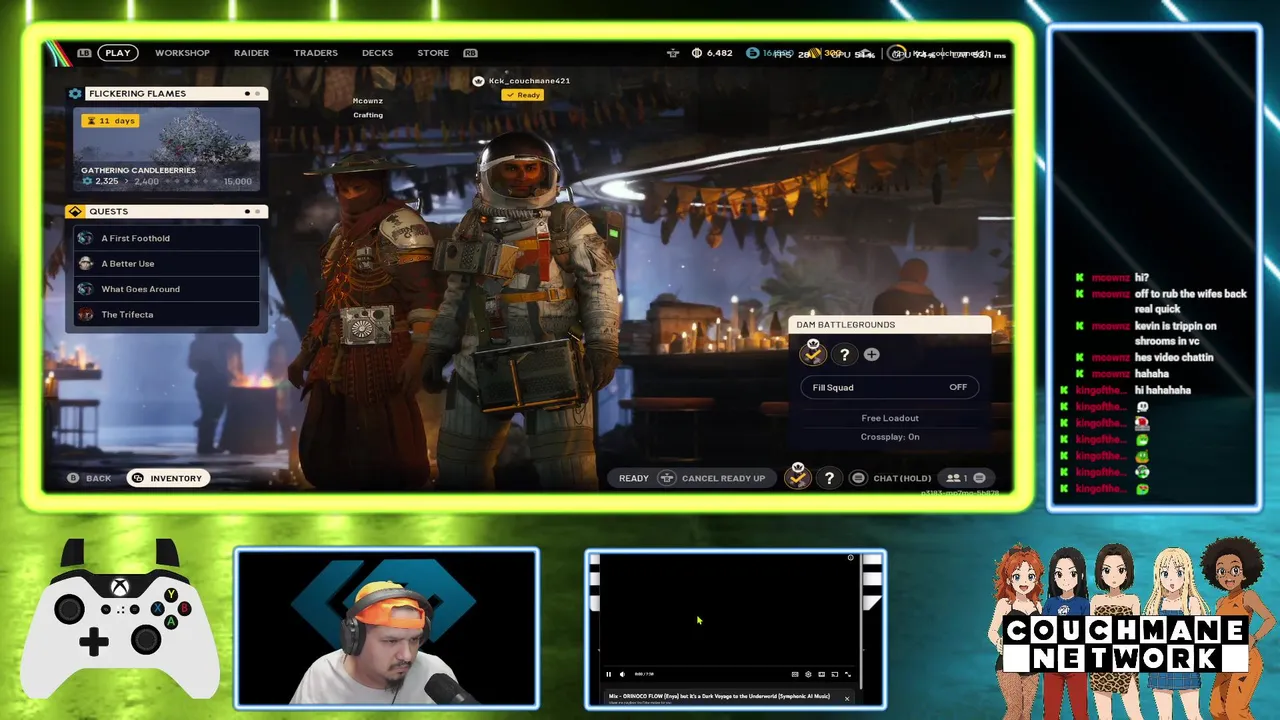
Task: Open the QUESTS panel header
Action: 167,211
